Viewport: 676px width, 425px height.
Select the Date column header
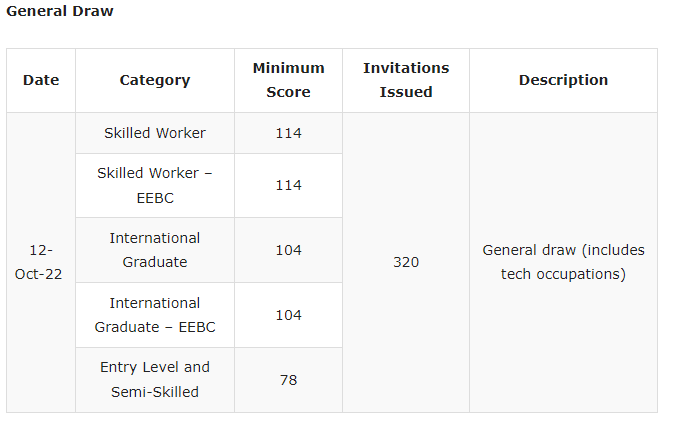41,80
